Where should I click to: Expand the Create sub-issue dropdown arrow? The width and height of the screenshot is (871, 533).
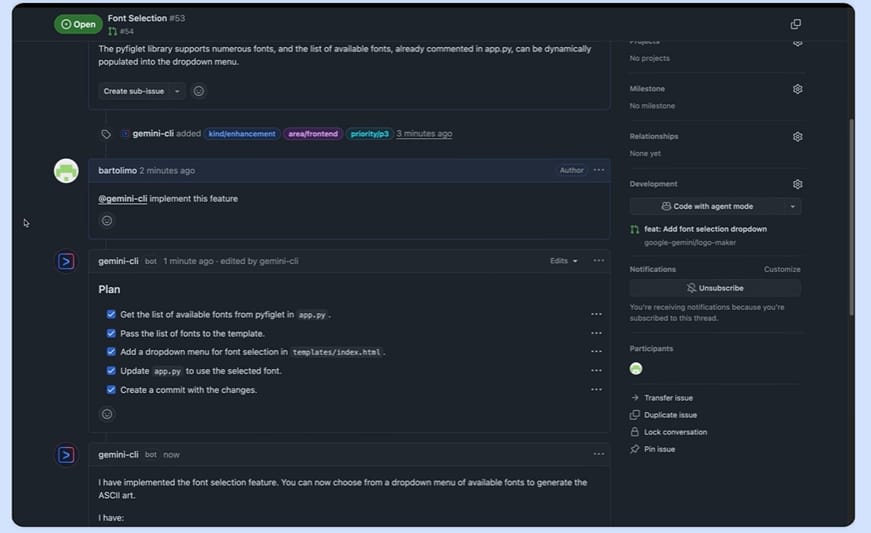click(x=177, y=91)
